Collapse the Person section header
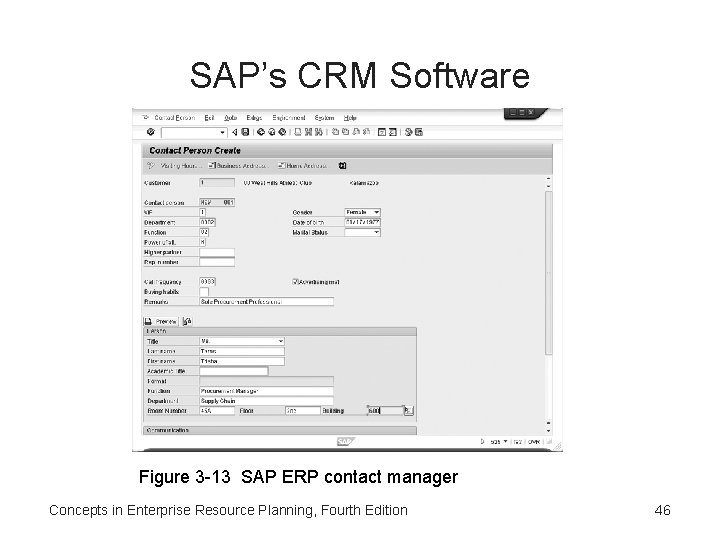Image resolution: width=720 pixels, height=540 pixels. (280, 331)
